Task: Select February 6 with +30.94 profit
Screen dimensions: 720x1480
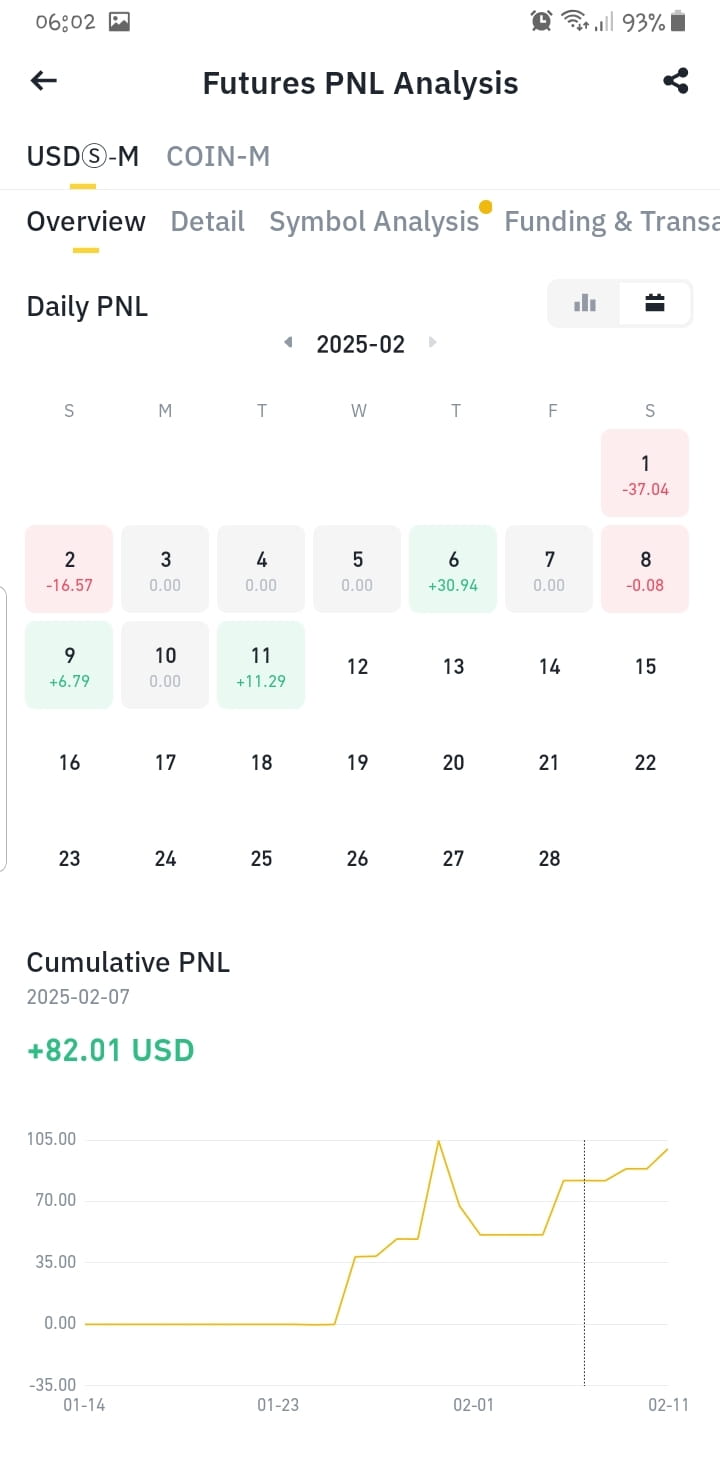Action: [x=453, y=569]
